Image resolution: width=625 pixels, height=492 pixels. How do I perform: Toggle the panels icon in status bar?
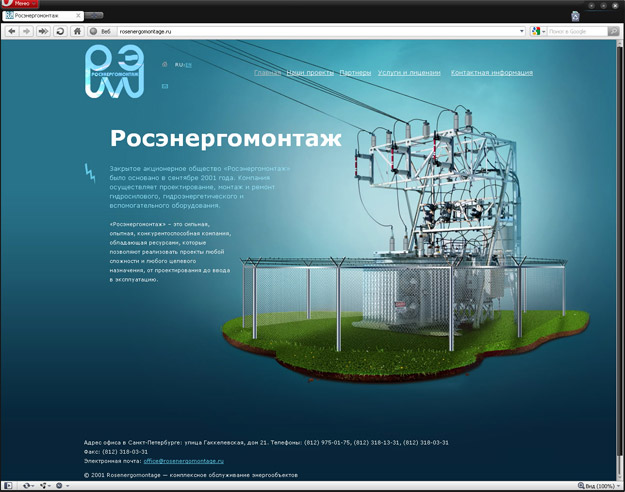(8, 486)
